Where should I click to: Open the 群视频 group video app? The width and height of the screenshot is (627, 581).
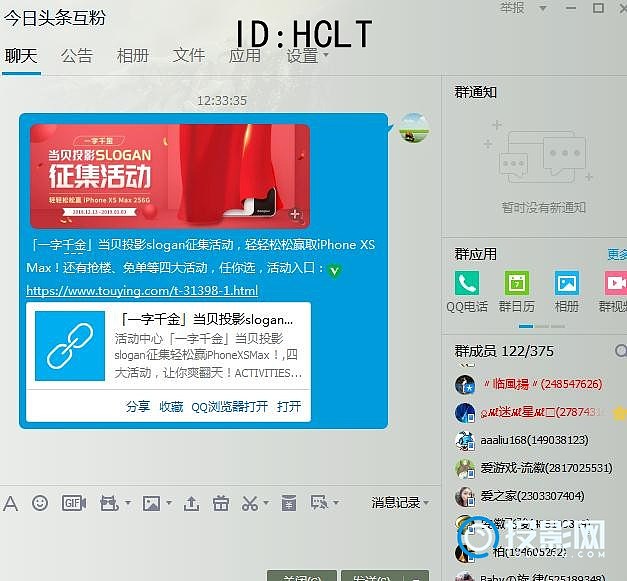point(616,283)
